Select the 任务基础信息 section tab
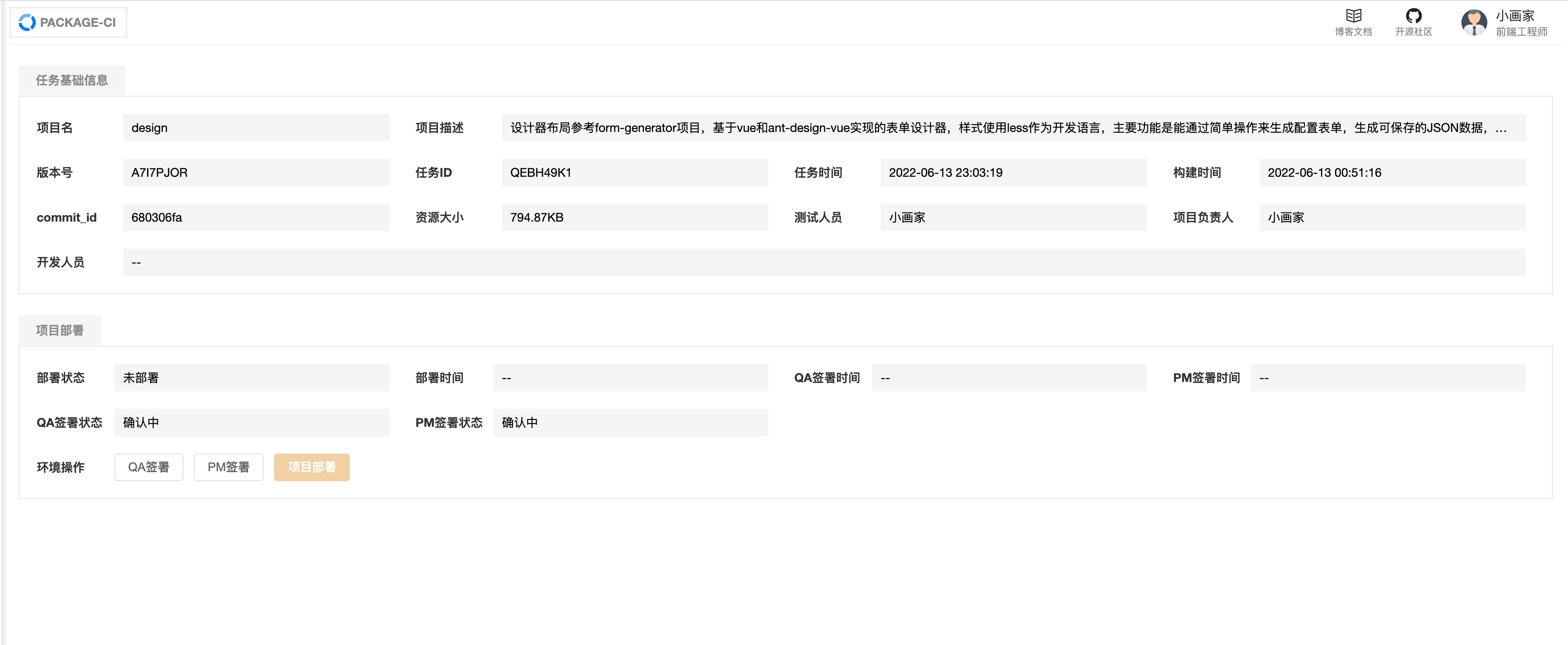The height and width of the screenshot is (645, 1568). coord(72,80)
